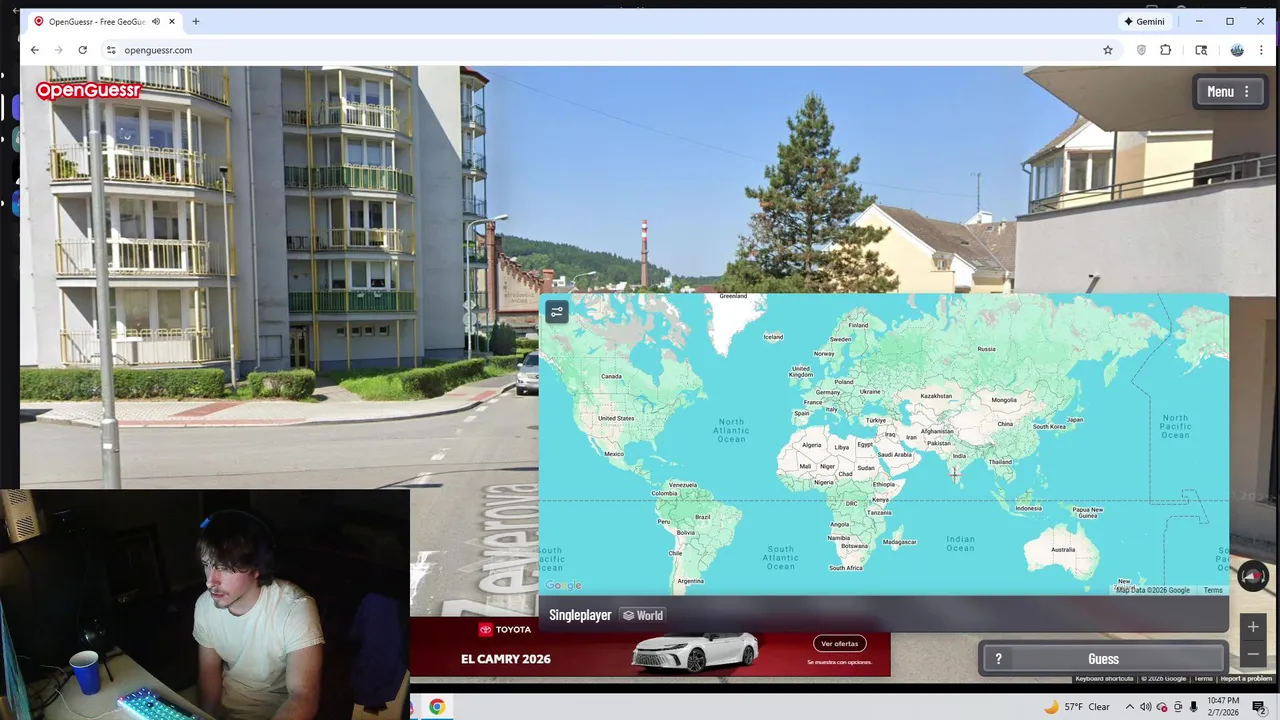Close the OpenGuessr tab
Image resolution: width=1280 pixels, height=720 pixels.
click(172, 21)
